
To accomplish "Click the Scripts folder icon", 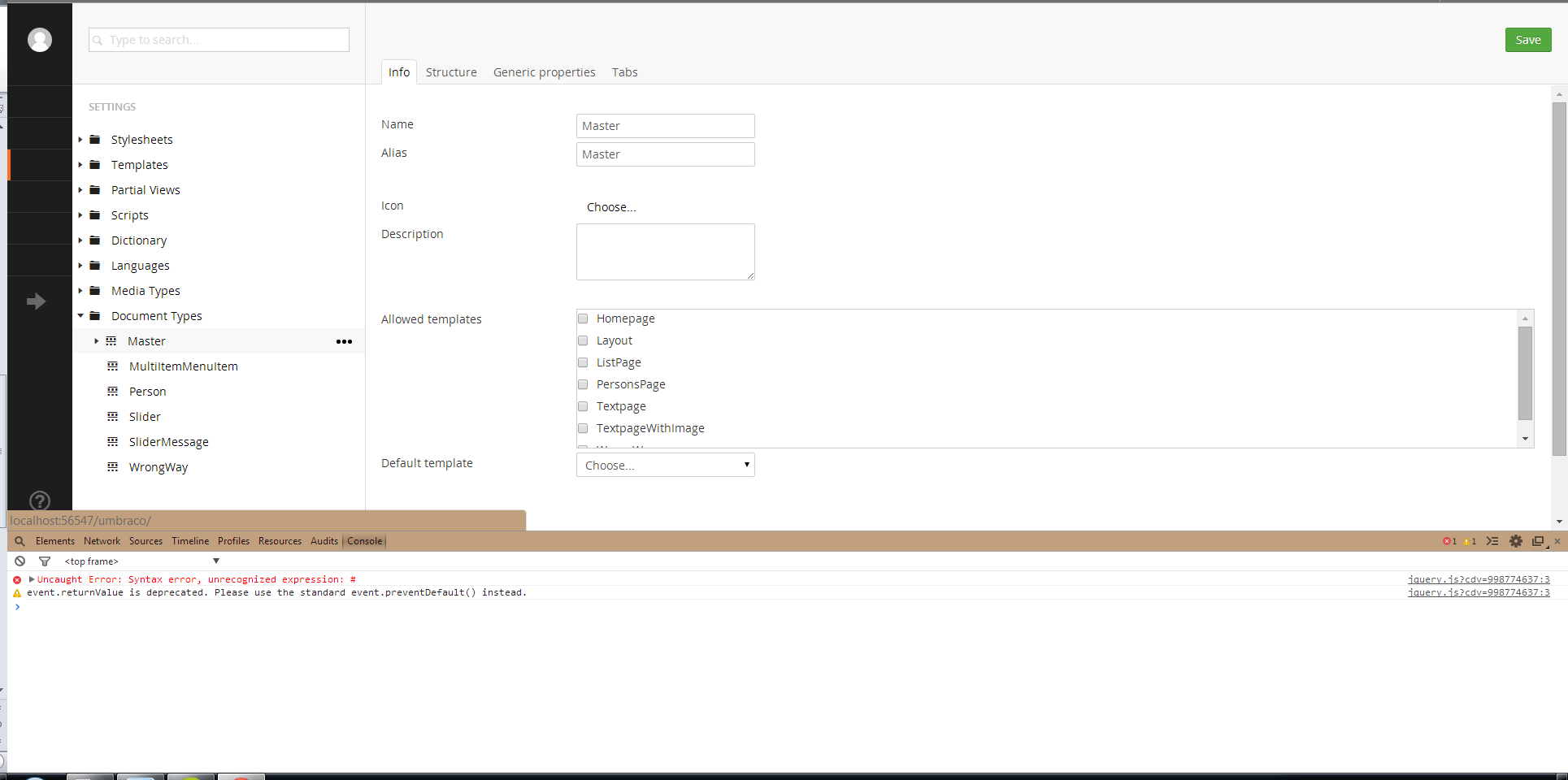I will (95, 215).
